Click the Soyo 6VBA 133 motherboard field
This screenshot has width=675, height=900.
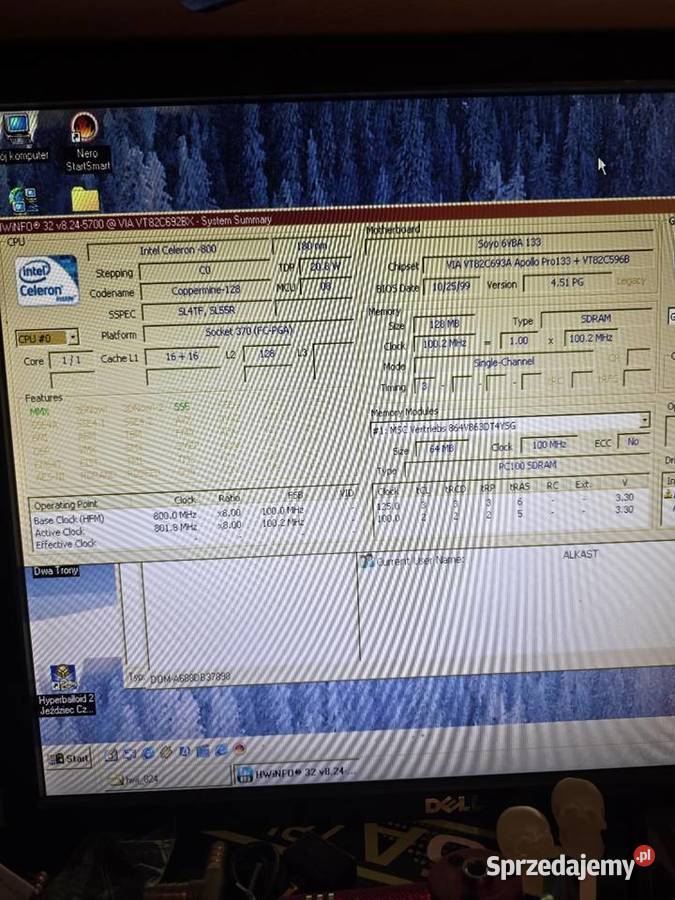point(509,243)
